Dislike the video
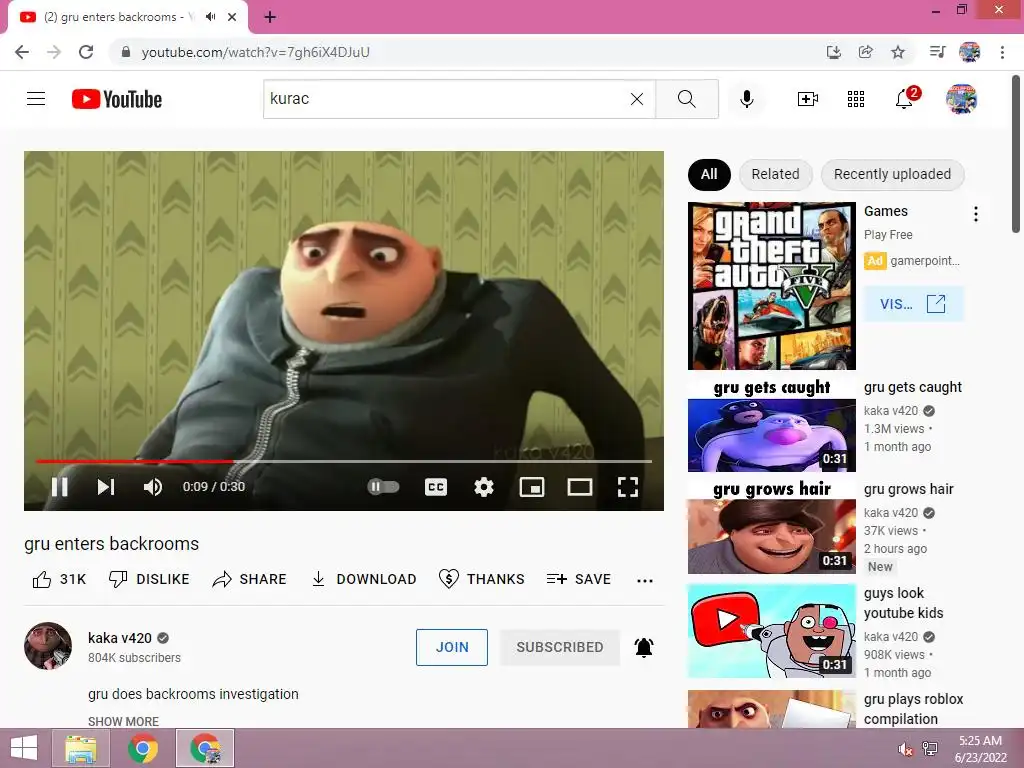1024x768 pixels. (149, 579)
